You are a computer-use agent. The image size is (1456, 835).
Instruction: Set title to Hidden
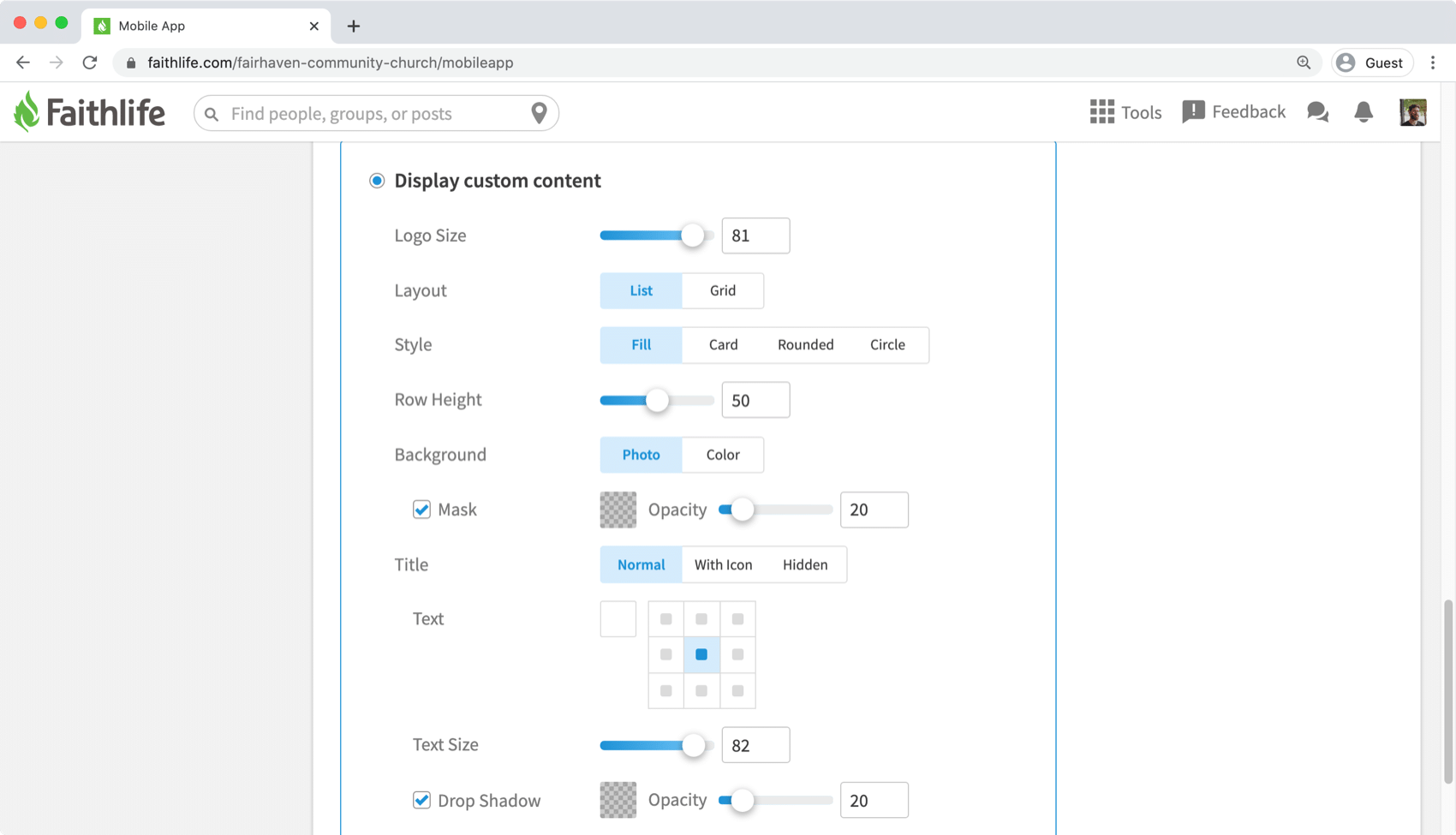click(805, 564)
